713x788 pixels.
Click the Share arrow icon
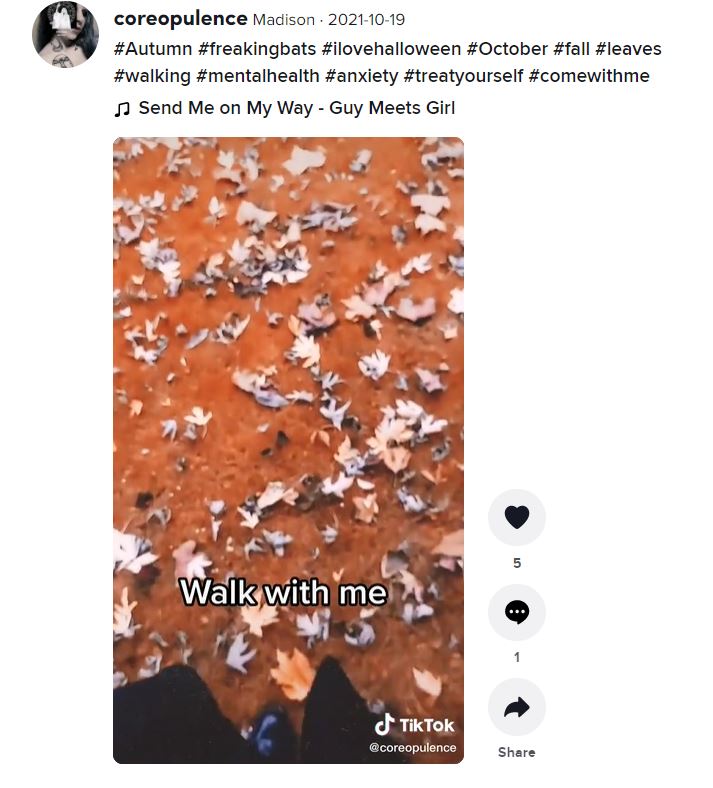tap(517, 707)
